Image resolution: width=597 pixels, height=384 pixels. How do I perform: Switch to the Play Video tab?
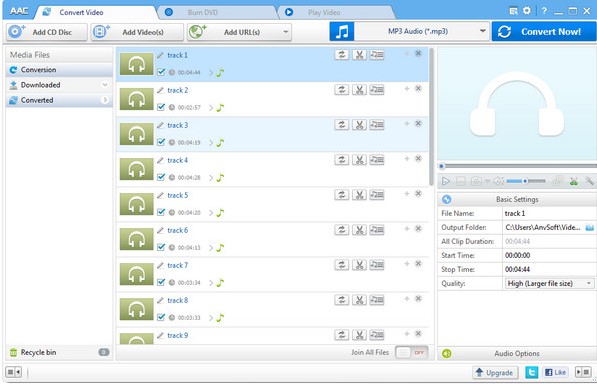[324, 13]
